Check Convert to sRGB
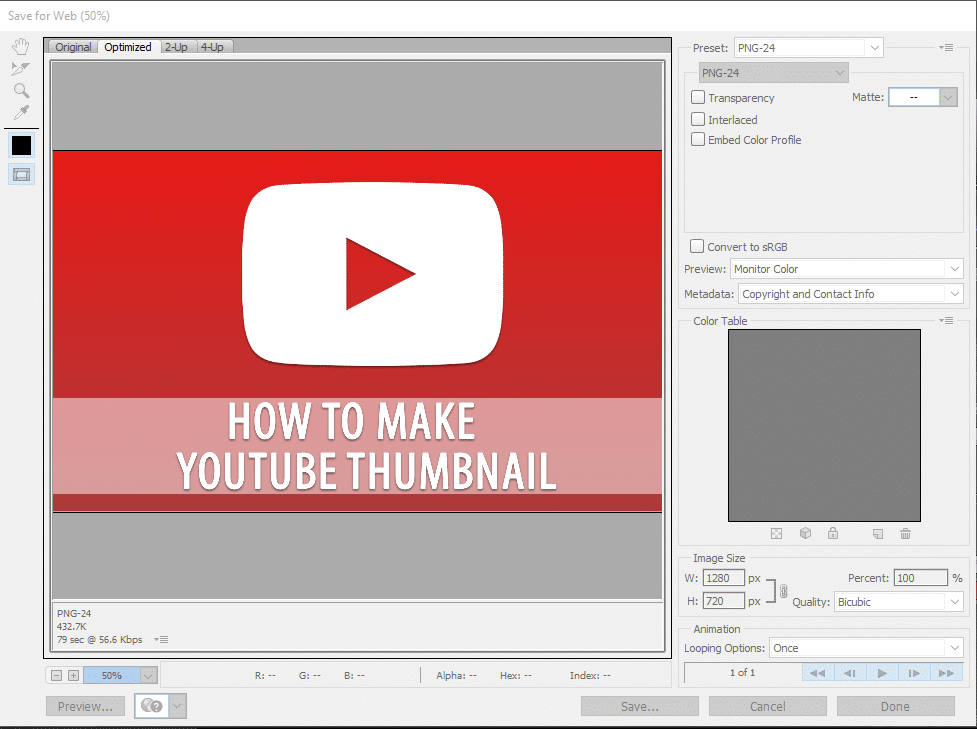 tap(697, 246)
